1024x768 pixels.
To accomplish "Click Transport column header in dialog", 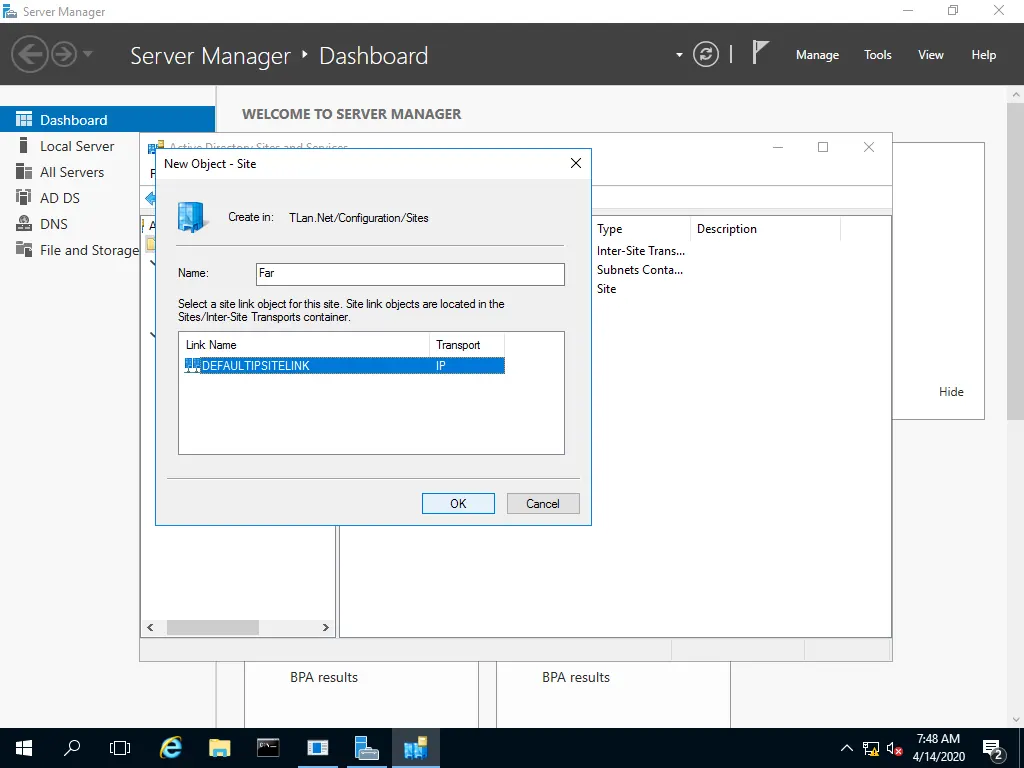I will pyautogui.click(x=466, y=345).
